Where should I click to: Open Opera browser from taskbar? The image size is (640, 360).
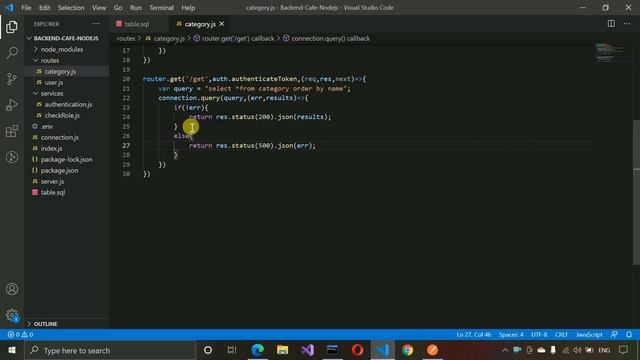coord(358,350)
